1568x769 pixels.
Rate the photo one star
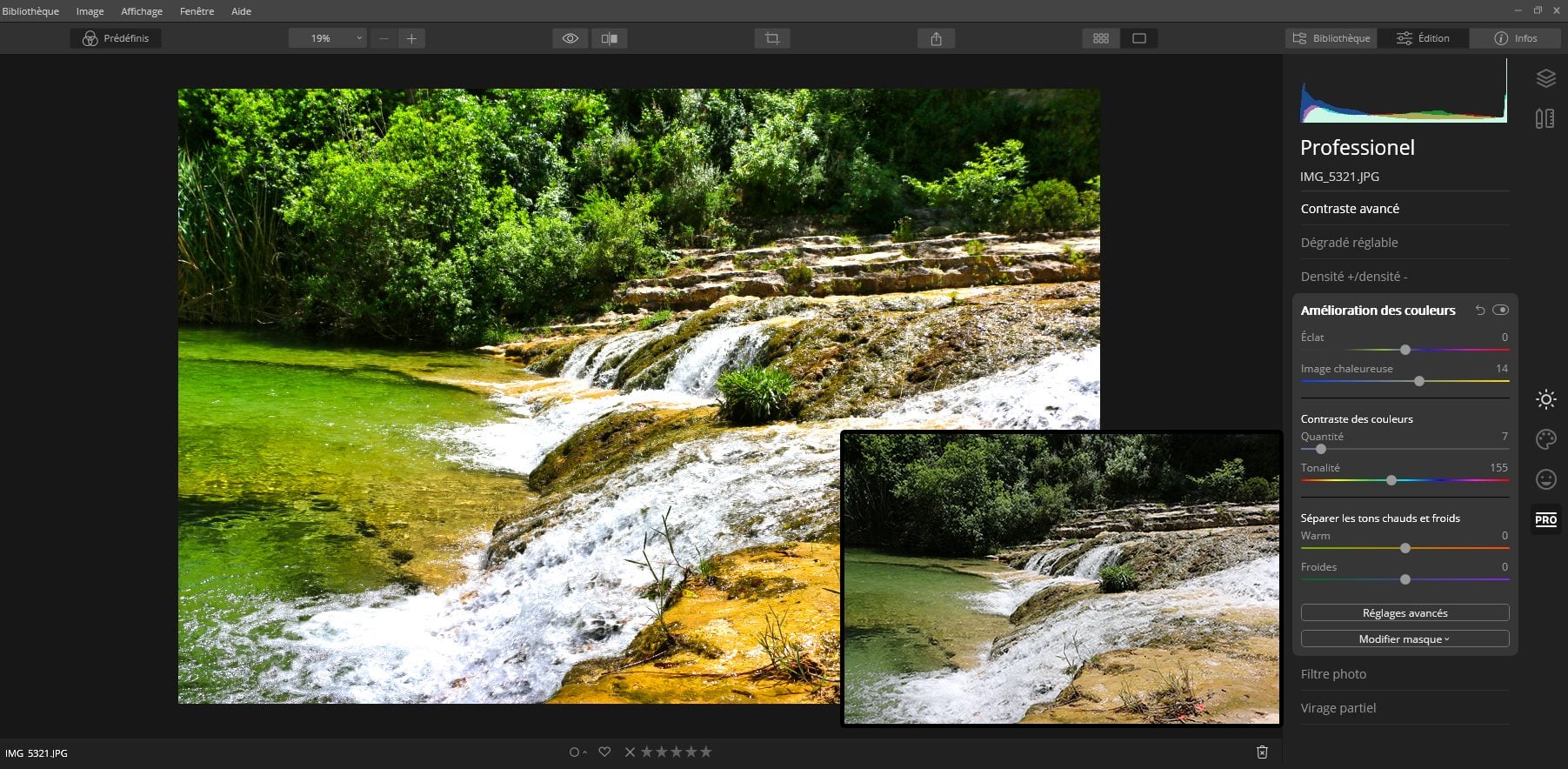click(x=646, y=752)
